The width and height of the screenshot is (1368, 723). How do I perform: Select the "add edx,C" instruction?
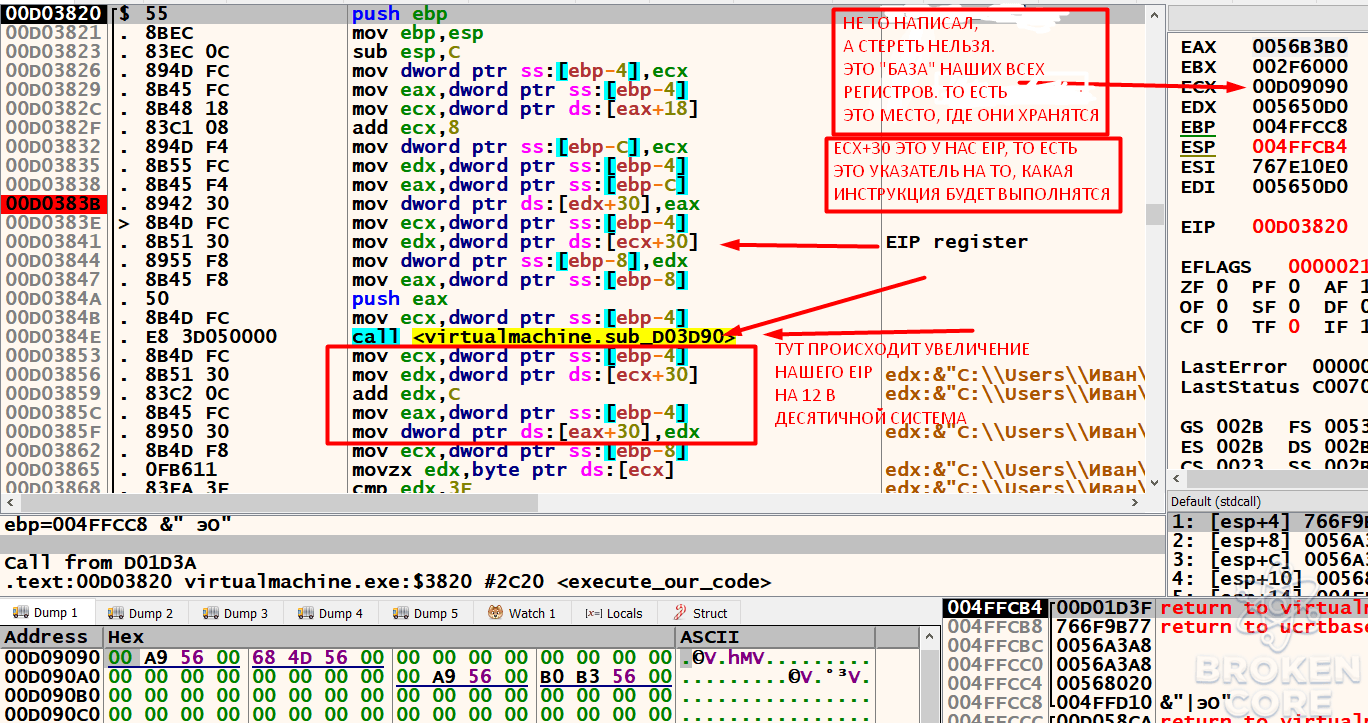click(405, 394)
